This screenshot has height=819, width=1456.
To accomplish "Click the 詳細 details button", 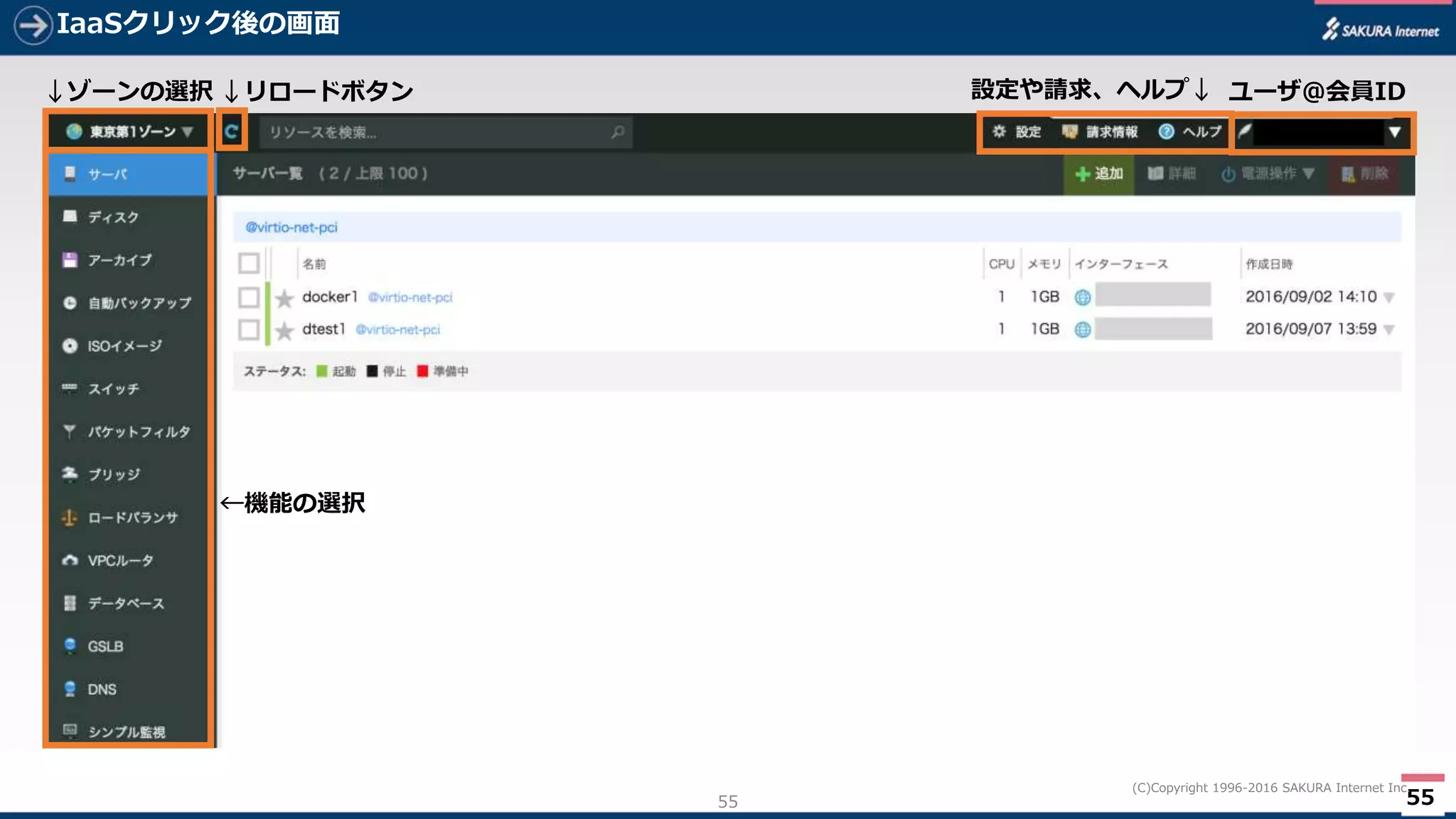I will tap(1172, 173).
